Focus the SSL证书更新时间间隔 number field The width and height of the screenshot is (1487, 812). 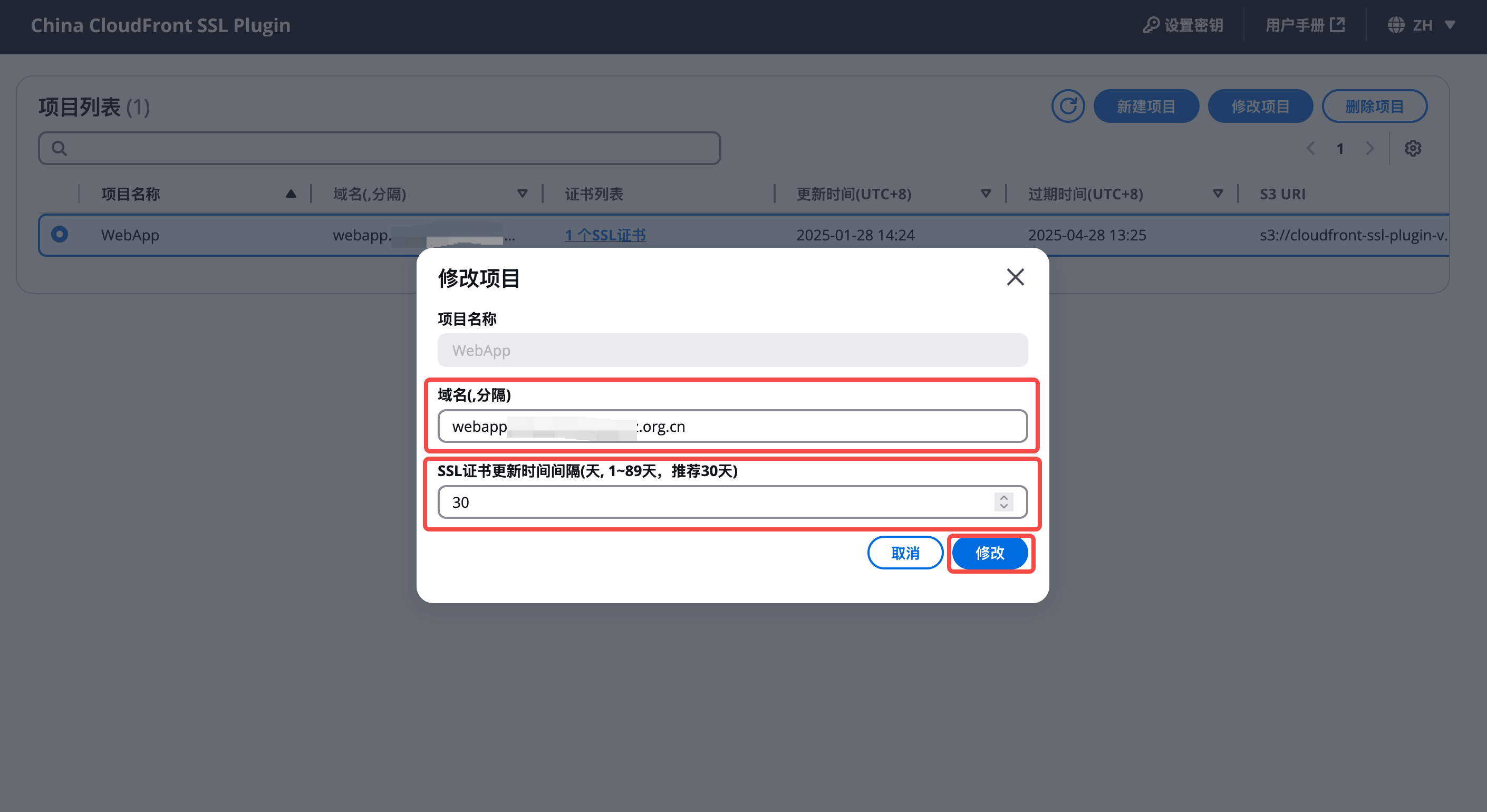click(x=732, y=502)
